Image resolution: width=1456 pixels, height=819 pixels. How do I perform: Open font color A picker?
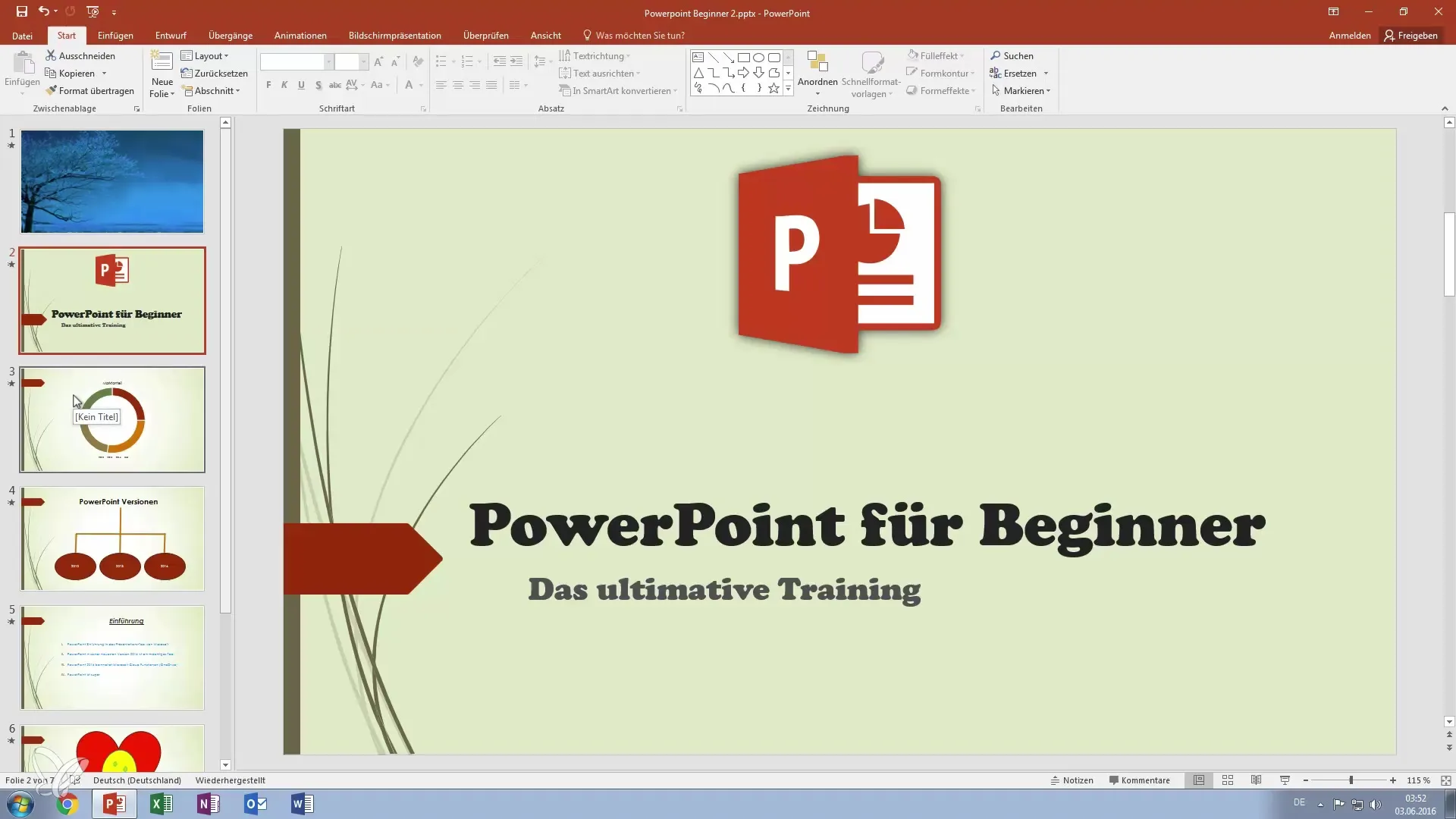click(x=409, y=85)
